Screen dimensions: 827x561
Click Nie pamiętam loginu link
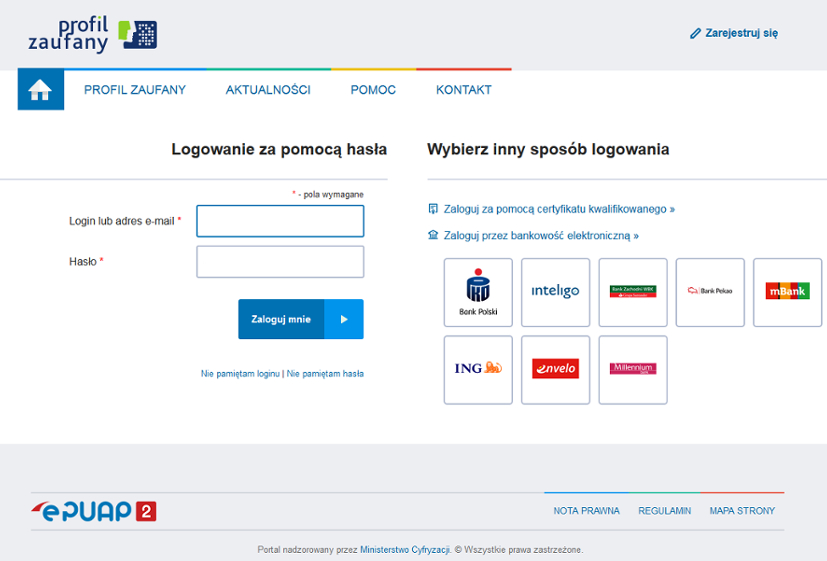(240, 374)
